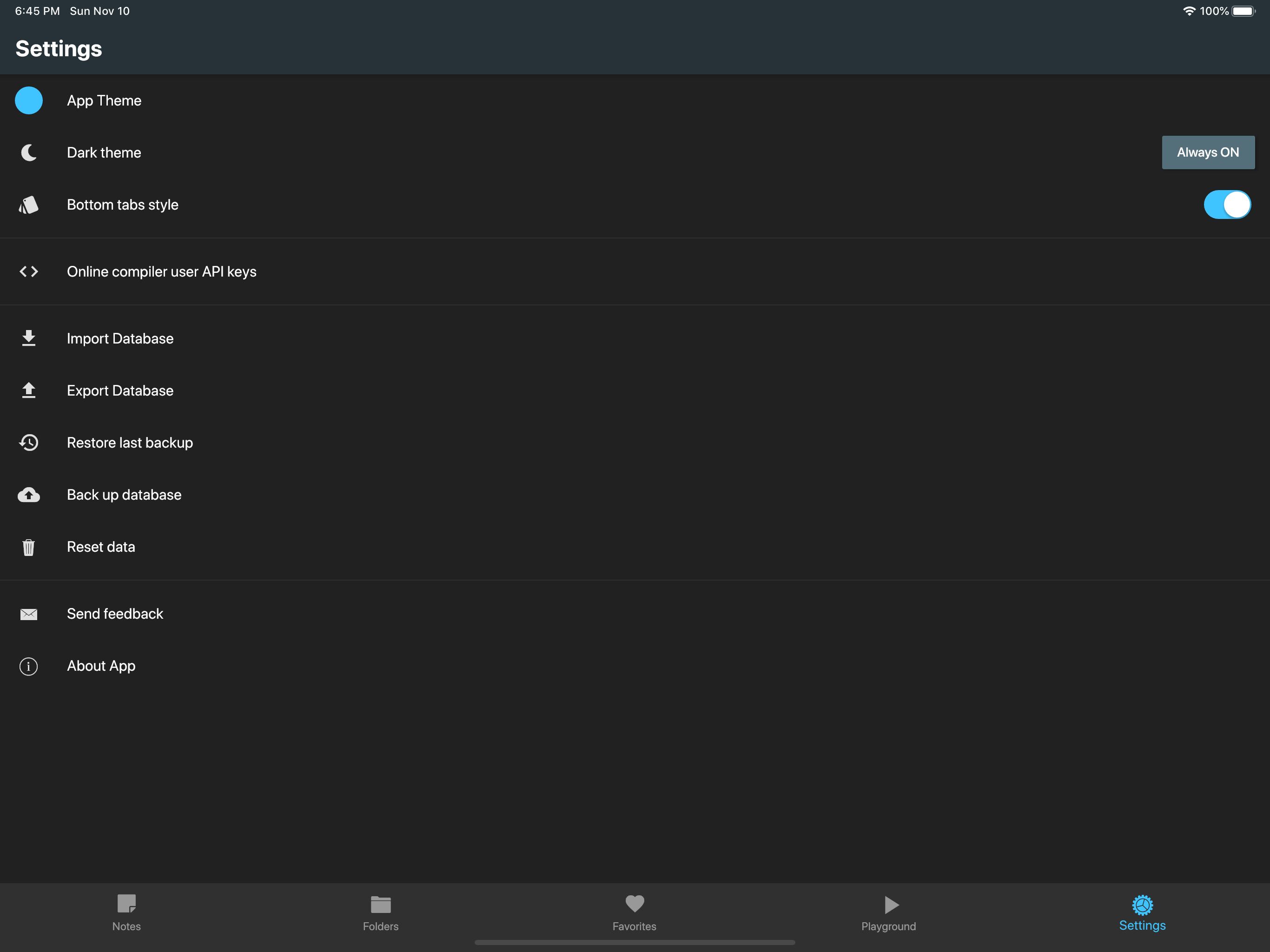The height and width of the screenshot is (952, 1270).
Task: Tap the Restore last backup label
Action: click(130, 443)
